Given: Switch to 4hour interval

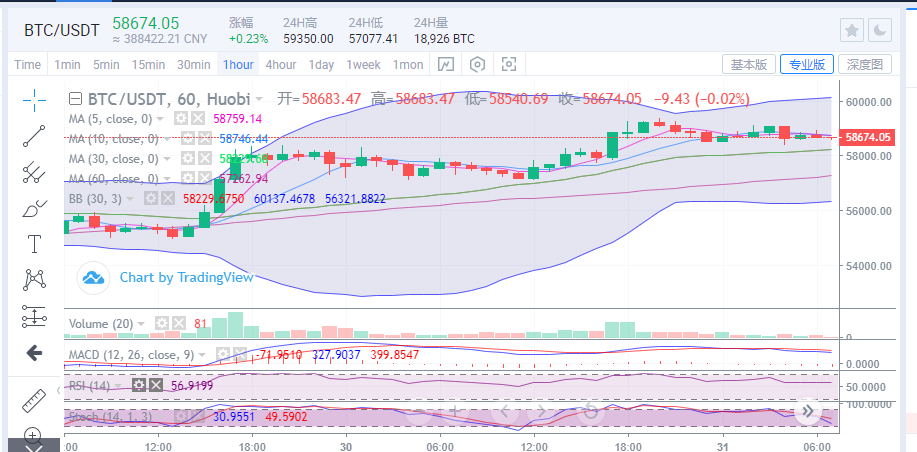Looking at the screenshot, I should (x=281, y=64).
